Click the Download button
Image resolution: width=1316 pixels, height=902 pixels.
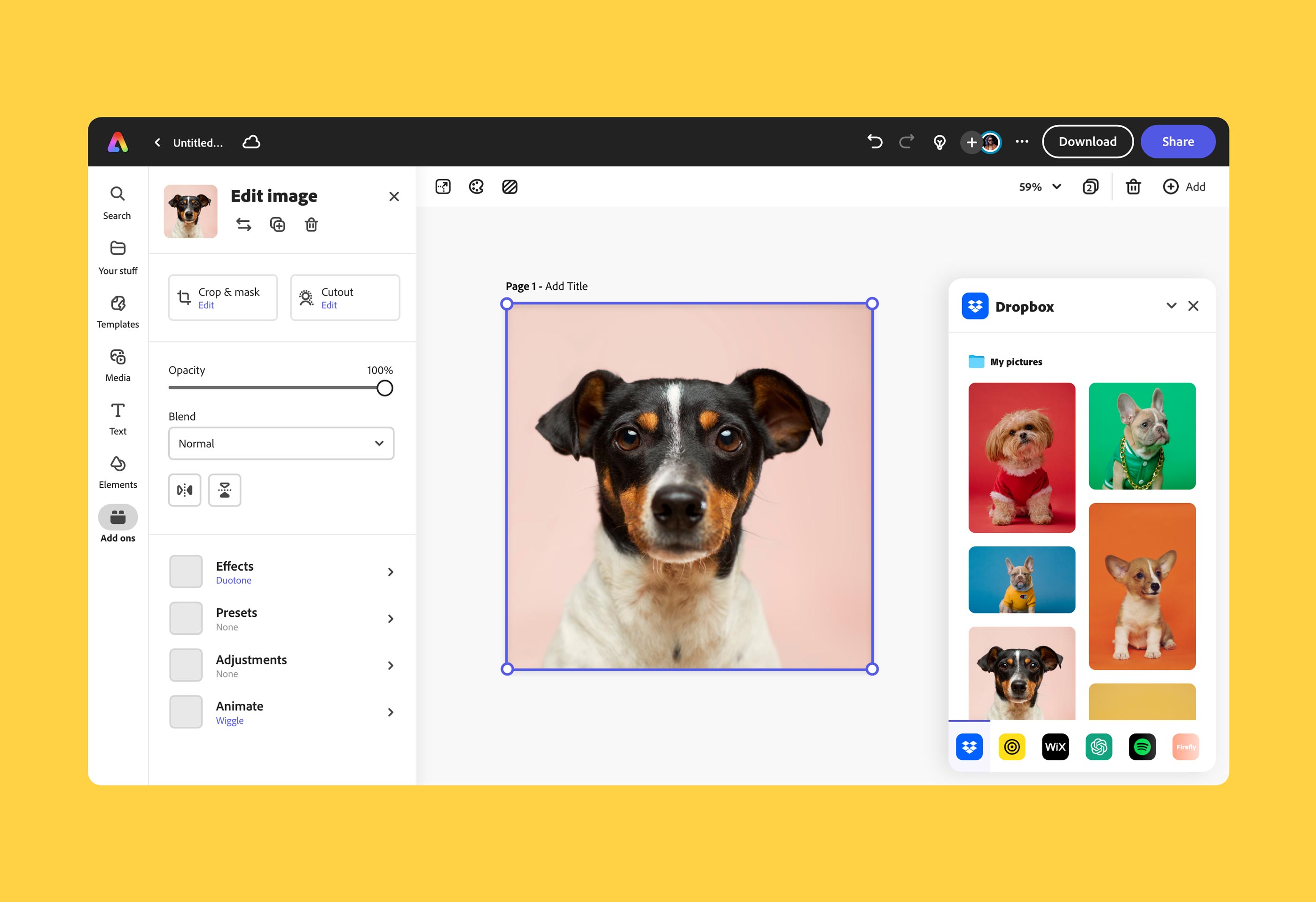click(1087, 141)
